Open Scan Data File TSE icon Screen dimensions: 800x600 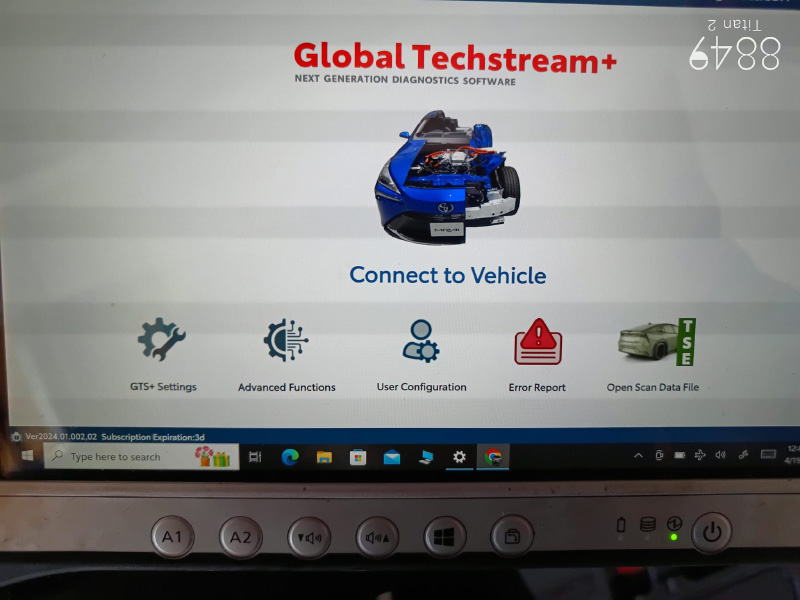pyautogui.click(x=657, y=341)
